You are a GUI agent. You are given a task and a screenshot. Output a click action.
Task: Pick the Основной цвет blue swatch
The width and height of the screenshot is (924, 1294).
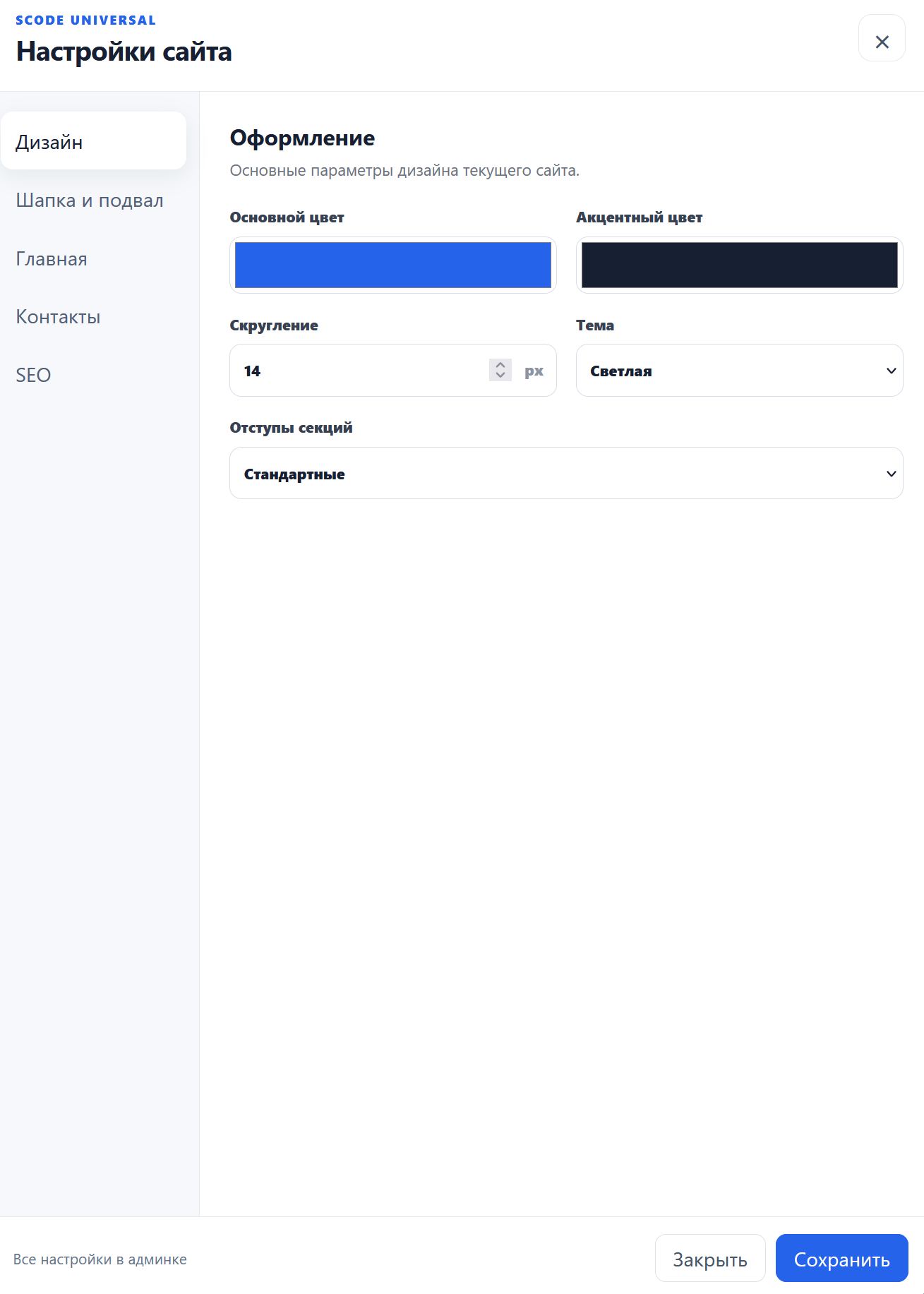click(393, 265)
